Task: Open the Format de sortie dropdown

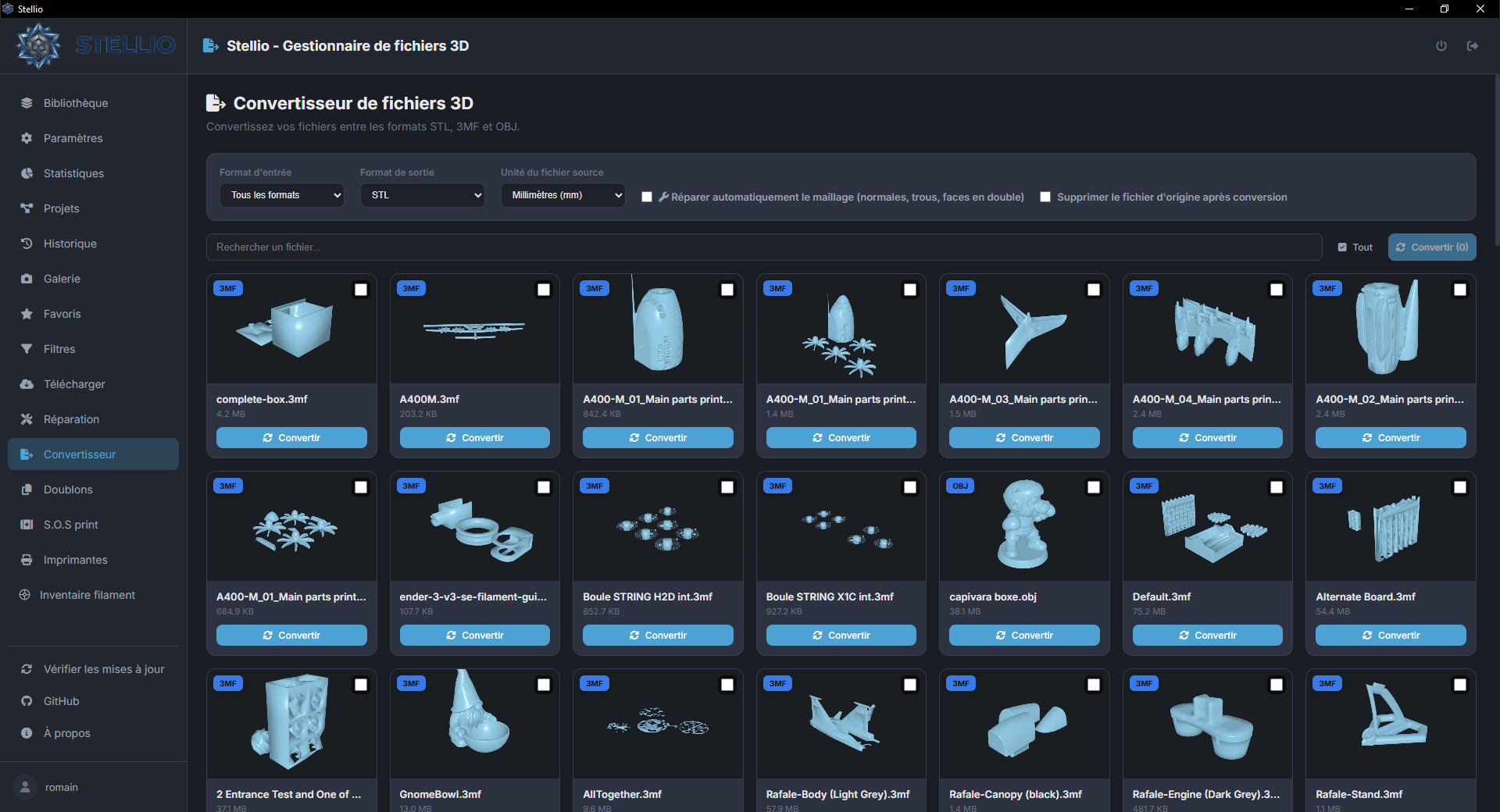Action: (423, 195)
